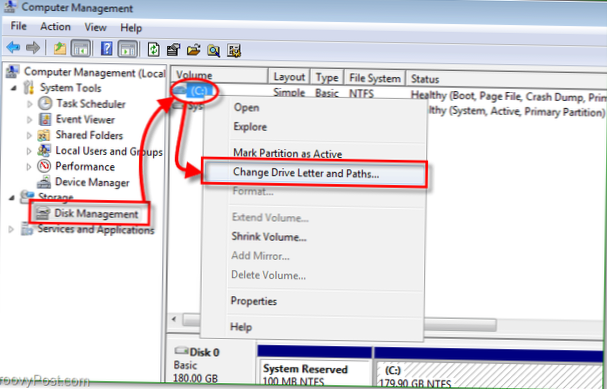Screen dimensions: 607x389
Task: Click the Shared Folders icon
Action: pyautogui.click(x=44, y=135)
